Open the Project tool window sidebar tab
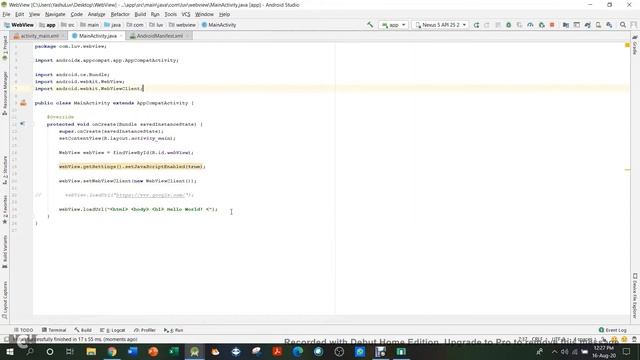The width and height of the screenshot is (640, 360). 5,49
